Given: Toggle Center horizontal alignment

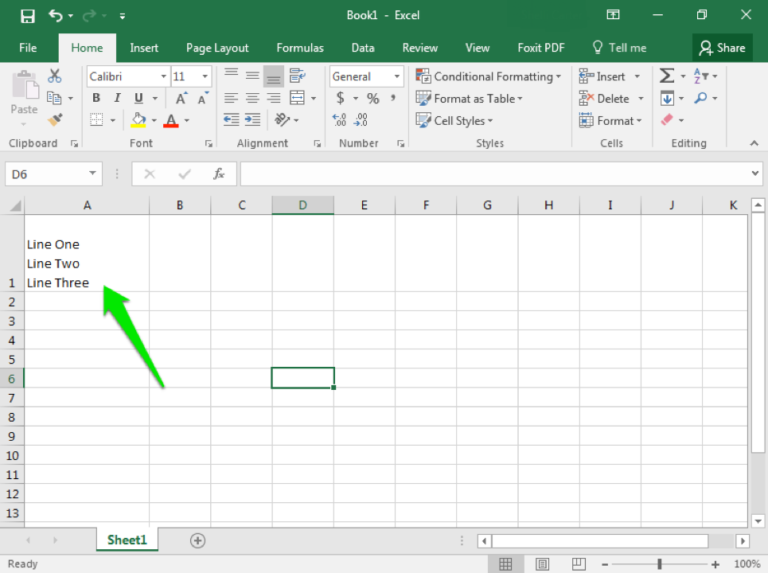Looking at the screenshot, I should point(252,98).
